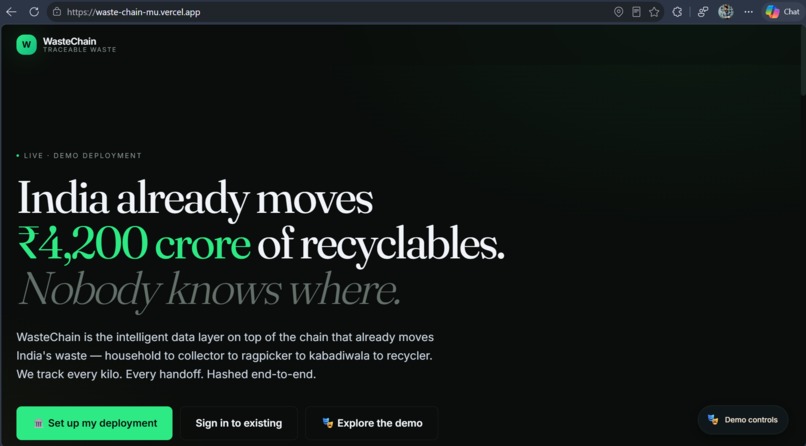This screenshot has height=446, width=806.
Task: Click the browser back arrow
Action: pos(11,12)
